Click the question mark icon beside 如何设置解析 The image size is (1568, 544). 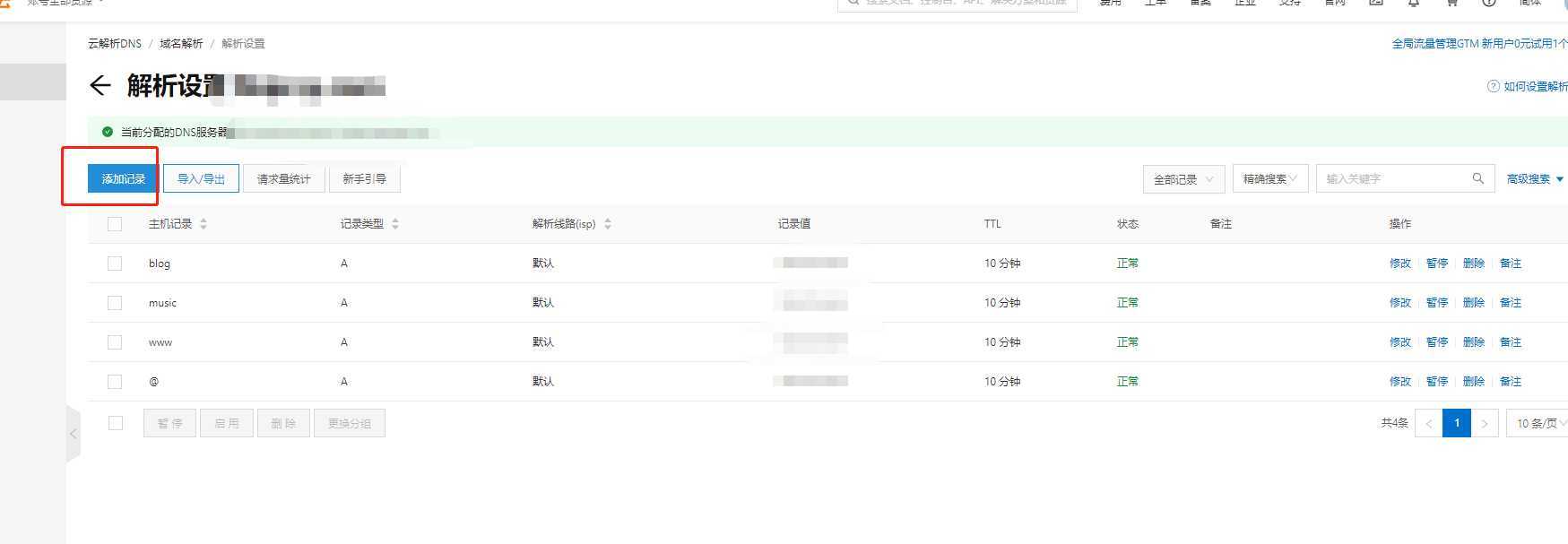[x=1493, y=86]
